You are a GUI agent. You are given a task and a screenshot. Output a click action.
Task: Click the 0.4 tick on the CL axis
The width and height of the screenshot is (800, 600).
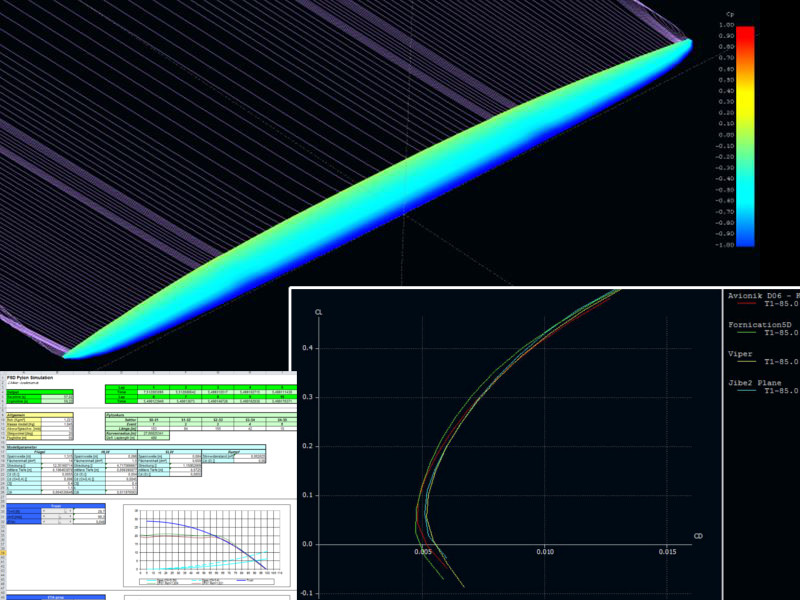coord(307,348)
